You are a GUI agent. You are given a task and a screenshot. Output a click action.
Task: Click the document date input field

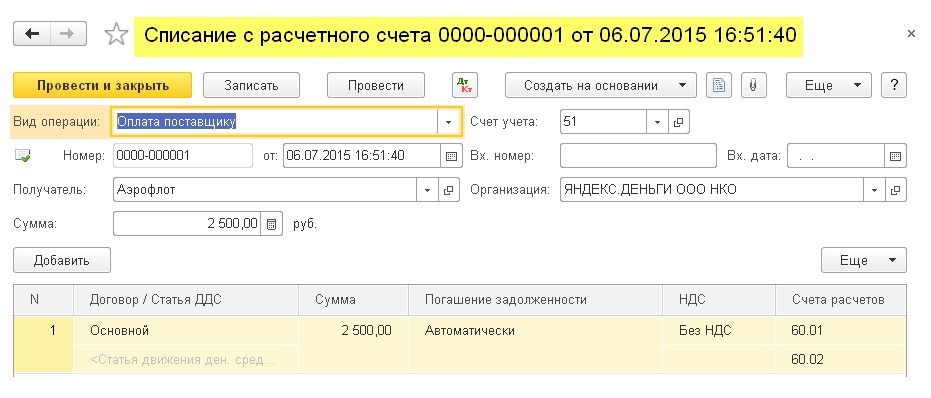click(x=362, y=156)
